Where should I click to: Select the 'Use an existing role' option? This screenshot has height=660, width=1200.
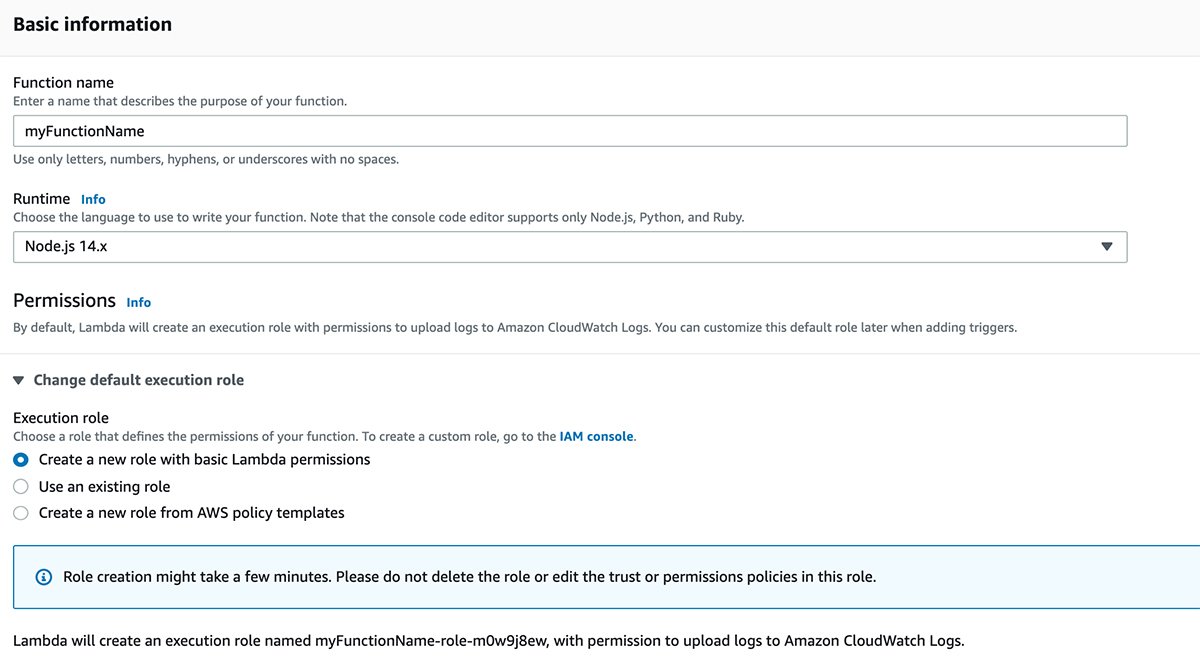click(x=20, y=486)
